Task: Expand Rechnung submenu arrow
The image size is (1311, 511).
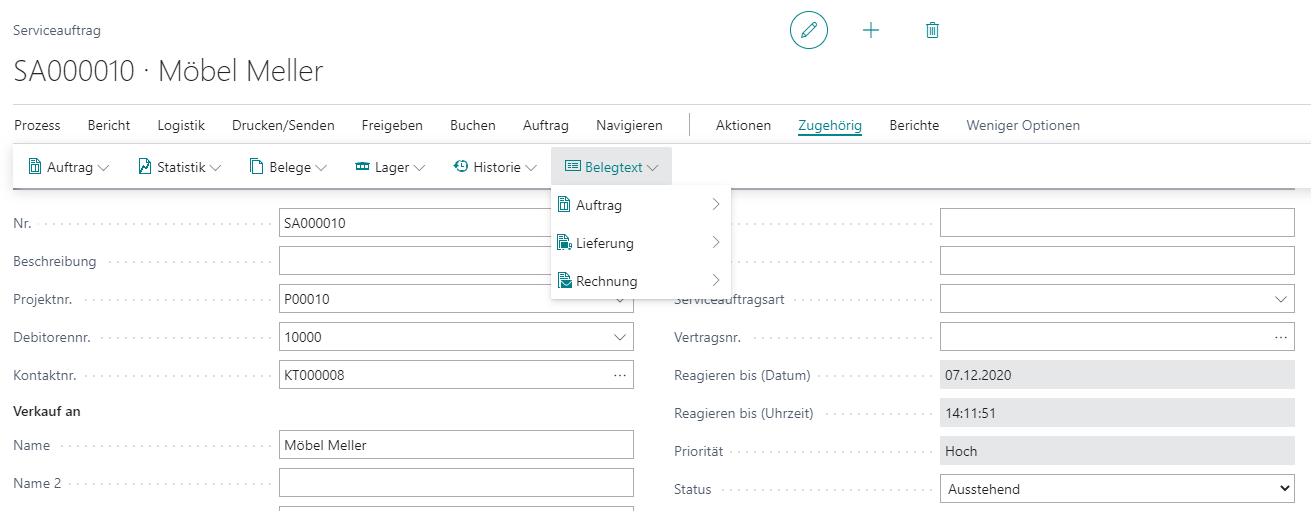Action: pos(716,280)
